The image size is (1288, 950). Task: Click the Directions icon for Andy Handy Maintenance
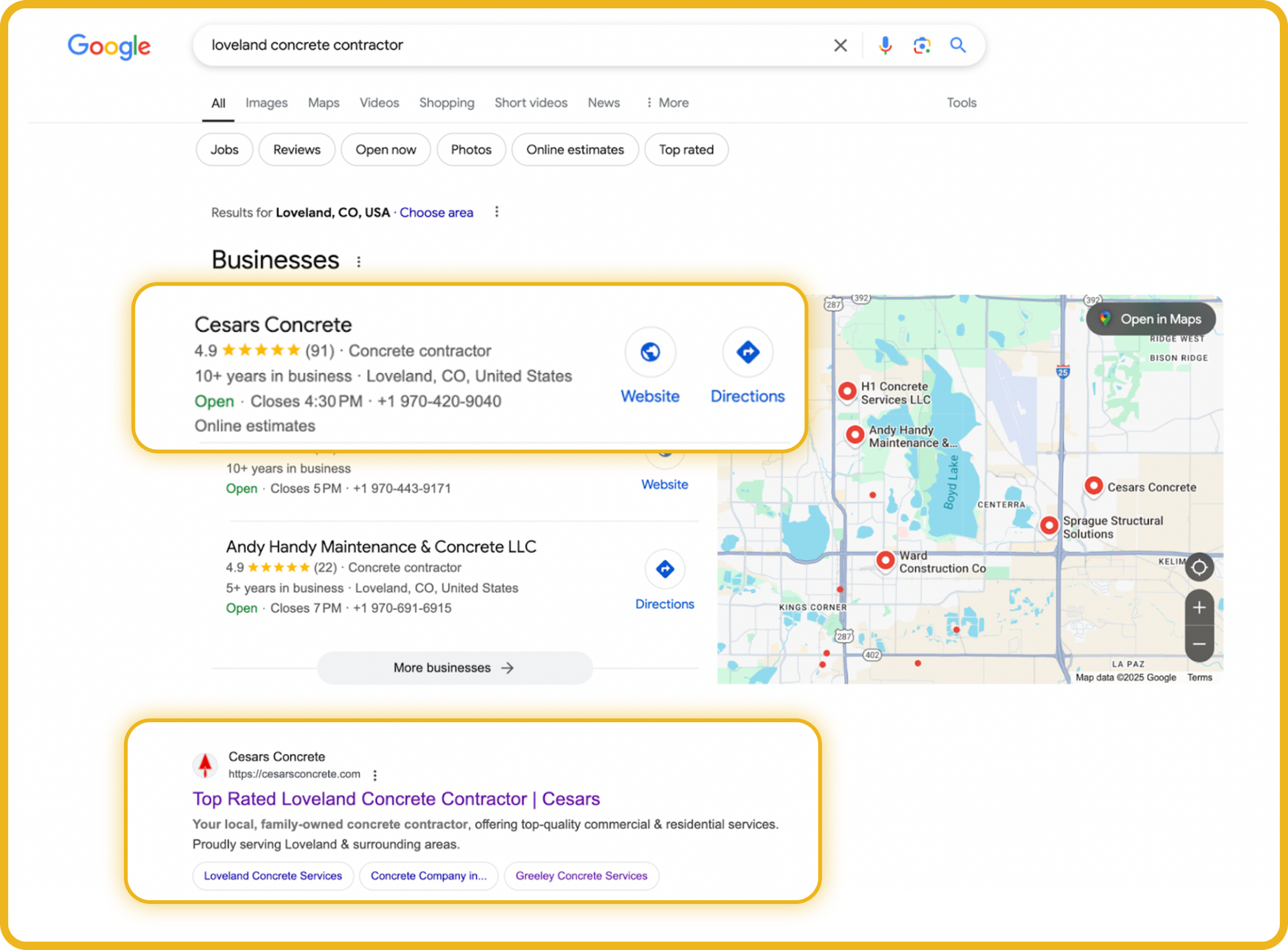pos(665,569)
